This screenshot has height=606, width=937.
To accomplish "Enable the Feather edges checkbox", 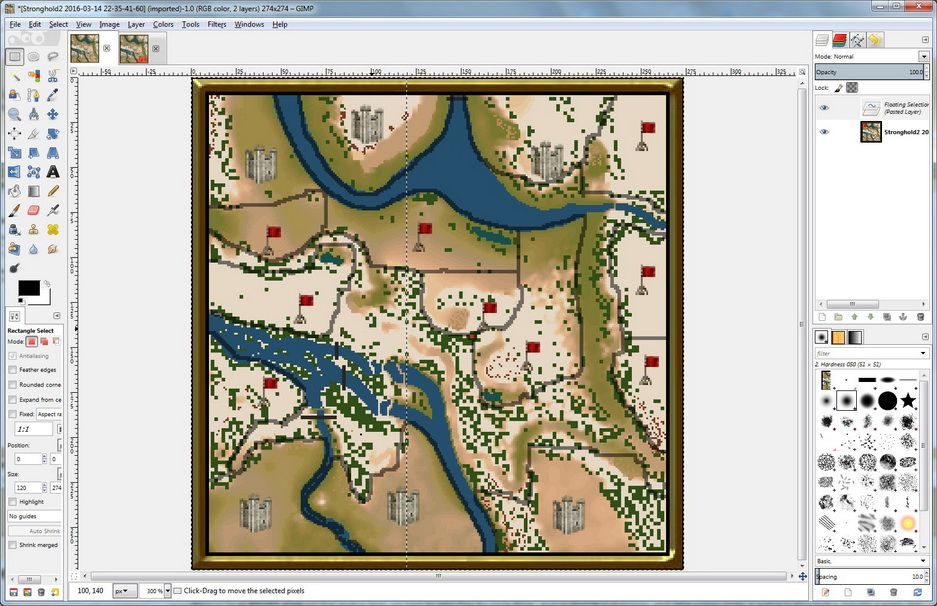I will click(x=12, y=370).
